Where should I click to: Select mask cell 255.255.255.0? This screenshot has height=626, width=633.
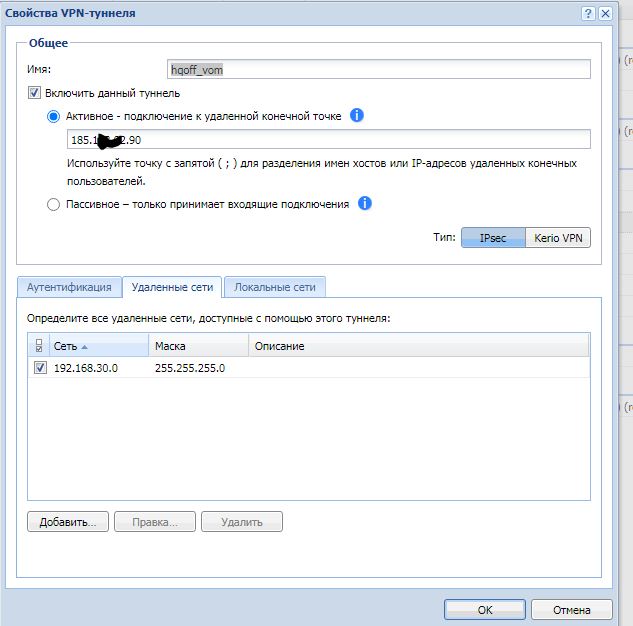tap(190, 368)
